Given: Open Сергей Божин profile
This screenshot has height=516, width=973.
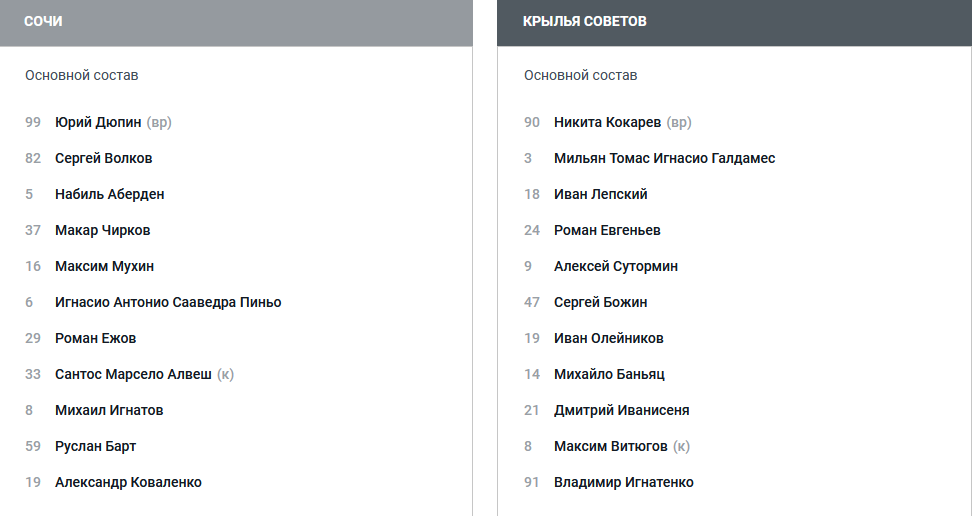Looking at the screenshot, I should coord(600,302).
